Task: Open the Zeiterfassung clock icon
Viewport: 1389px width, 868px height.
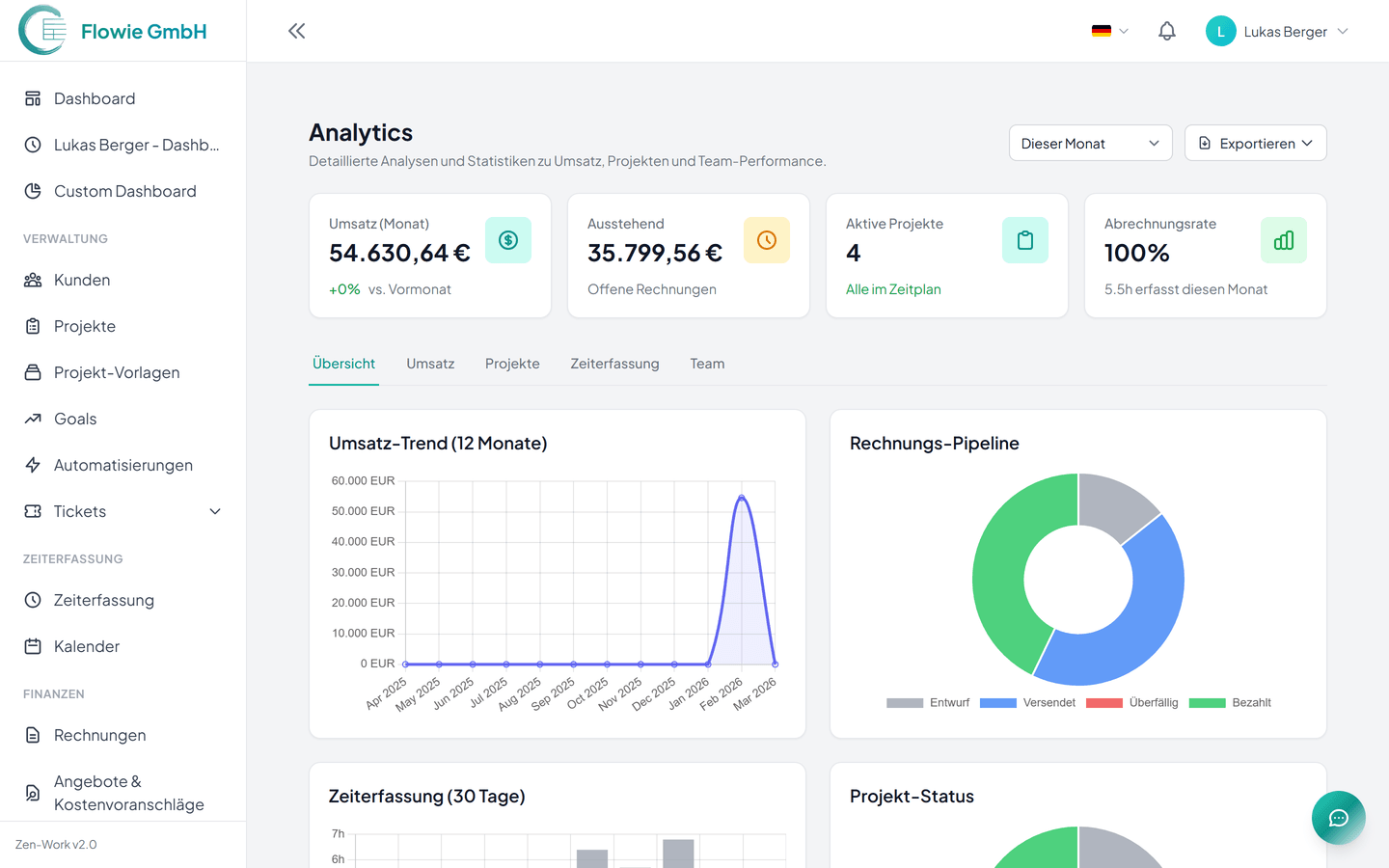Action: point(33,600)
